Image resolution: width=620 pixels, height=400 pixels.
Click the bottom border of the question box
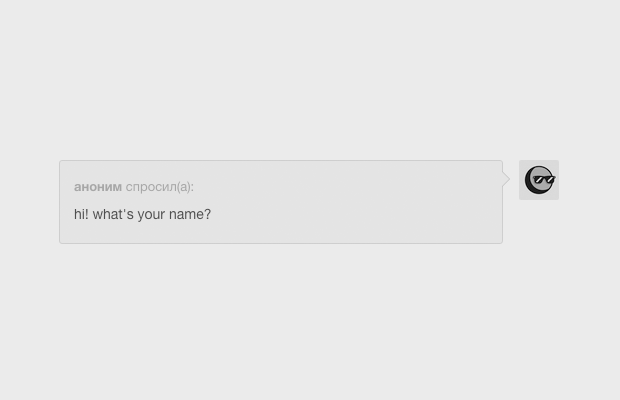coord(281,243)
